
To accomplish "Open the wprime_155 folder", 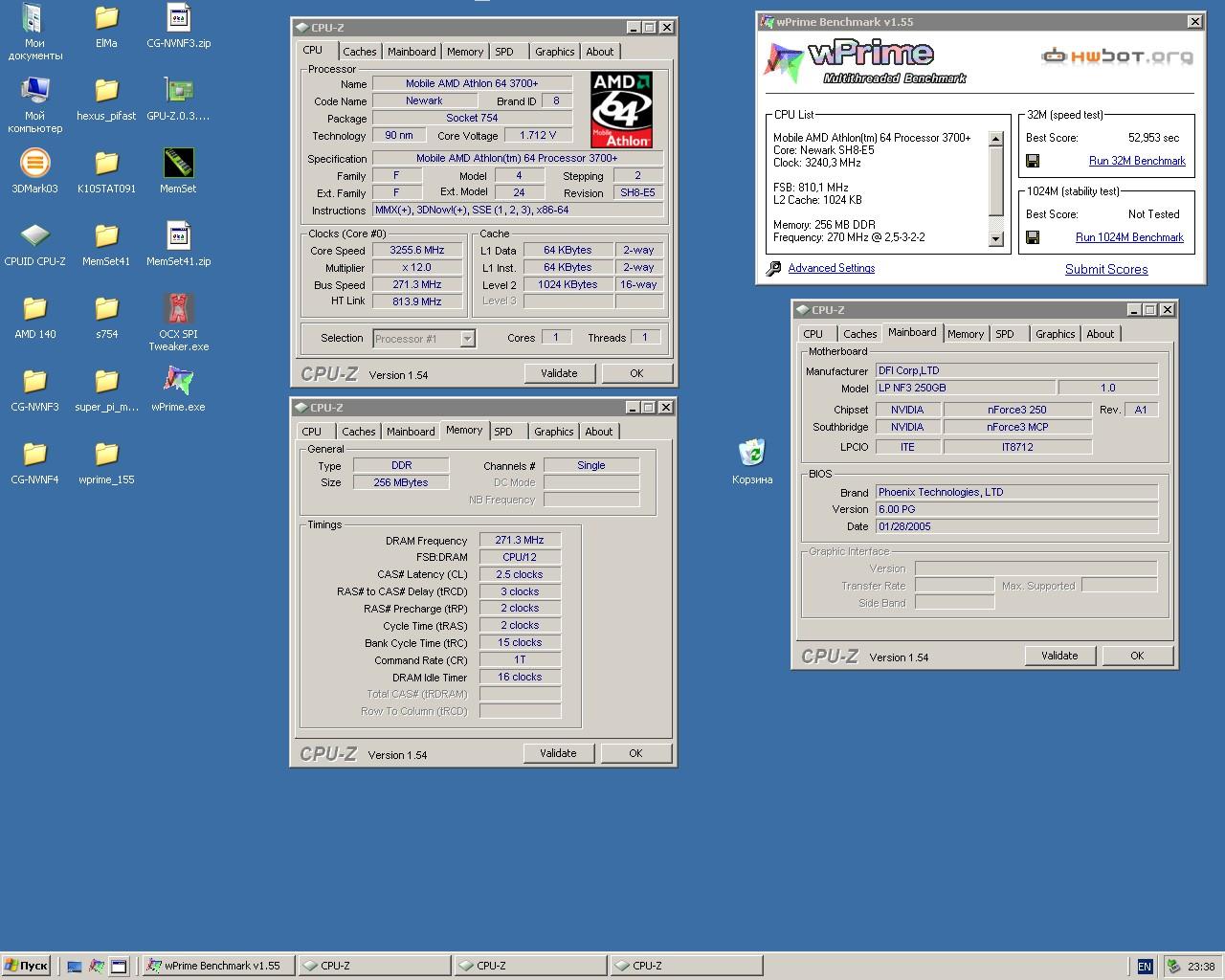I will 106,462.
